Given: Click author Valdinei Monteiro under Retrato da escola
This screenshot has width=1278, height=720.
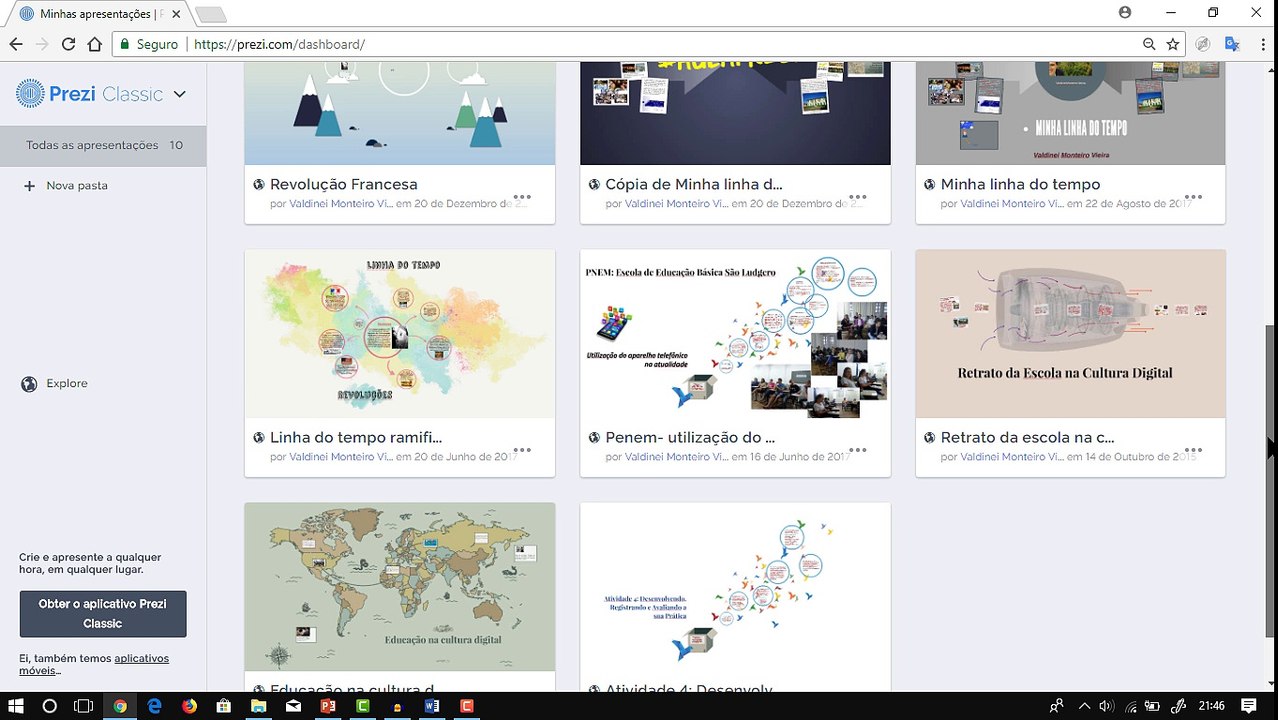Looking at the screenshot, I should (1011, 457).
